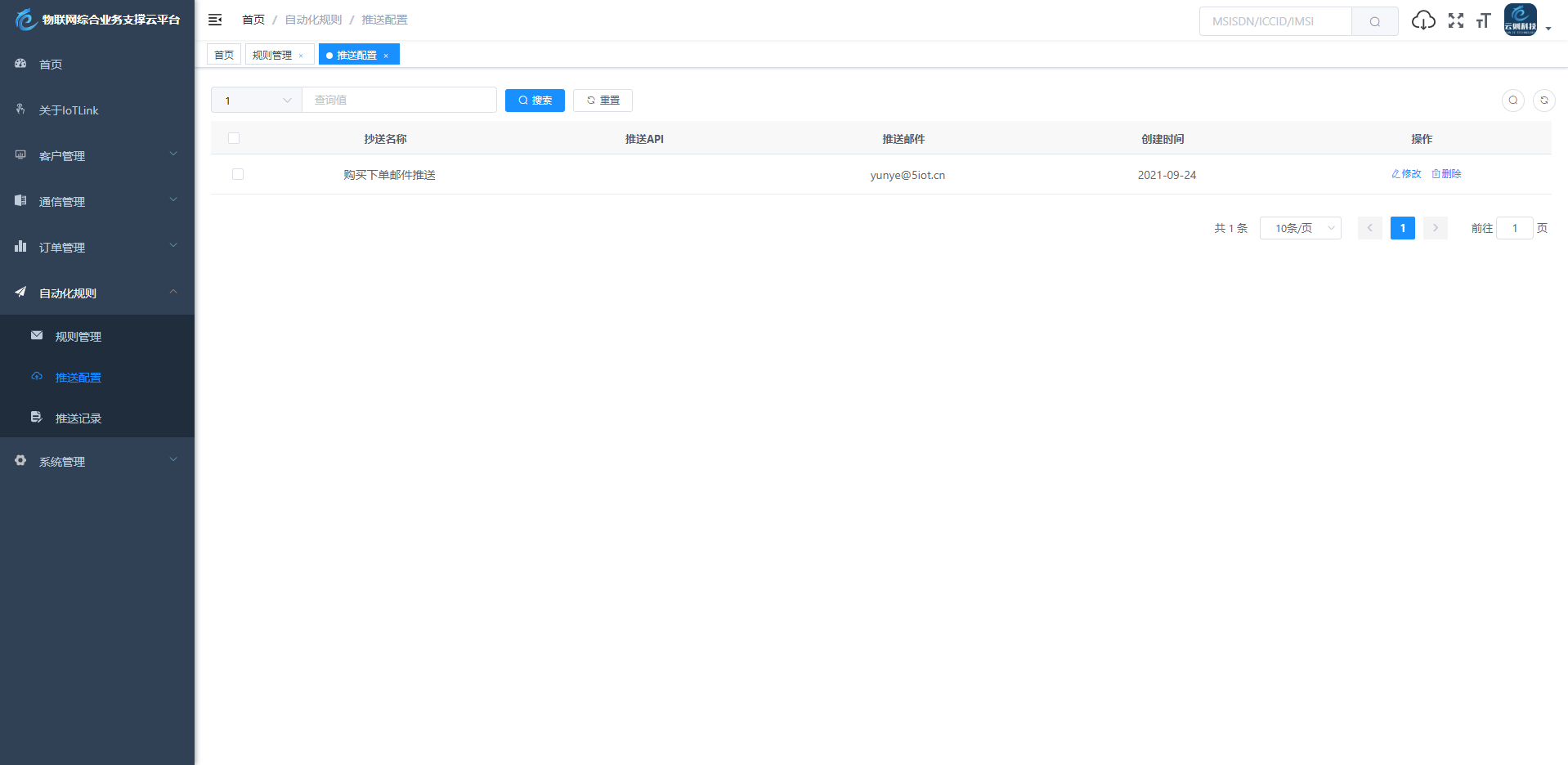Viewport: 1568px width, 765px height.
Task: Click the 自动化规则 paper-plane icon
Action: 20,292
